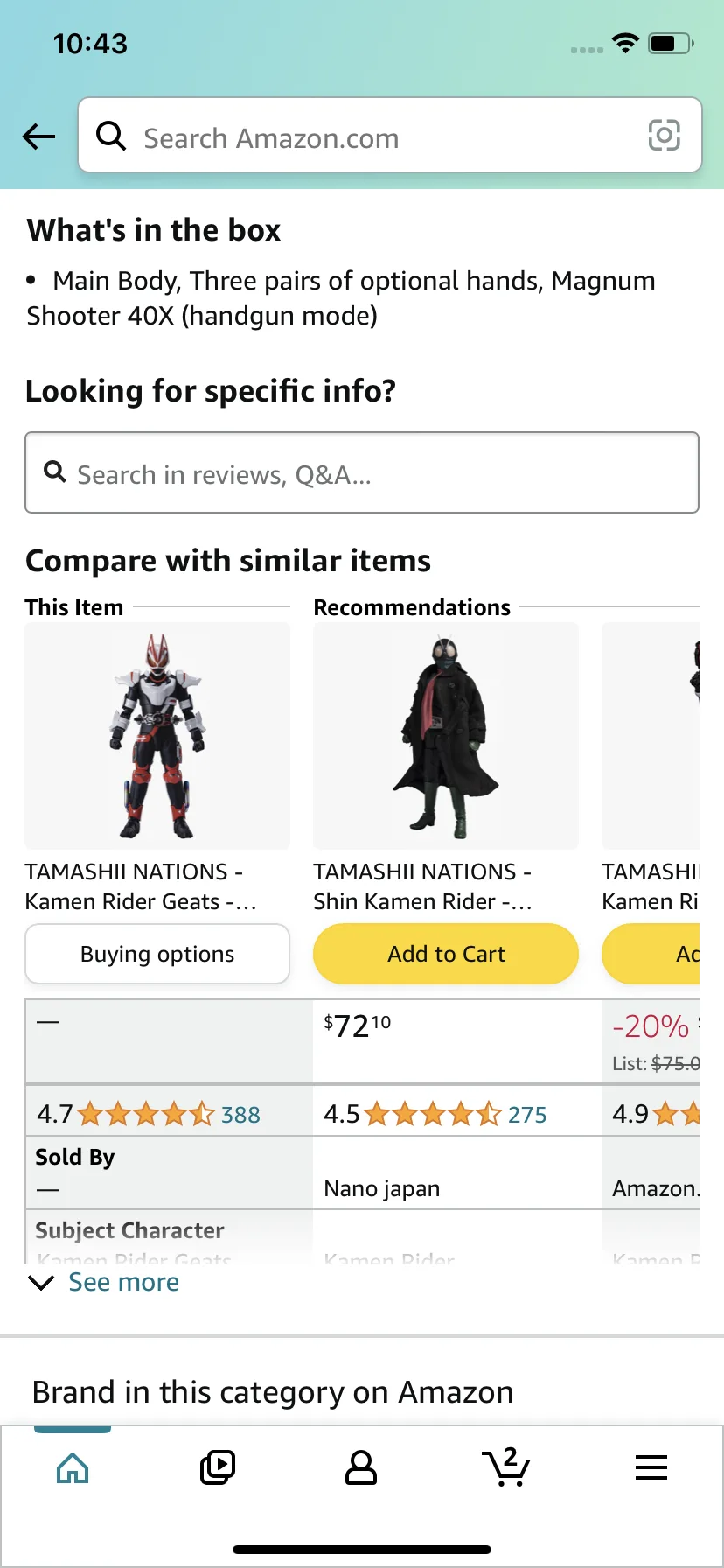Add Shin Kamen Rider to cart

click(446, 954)
